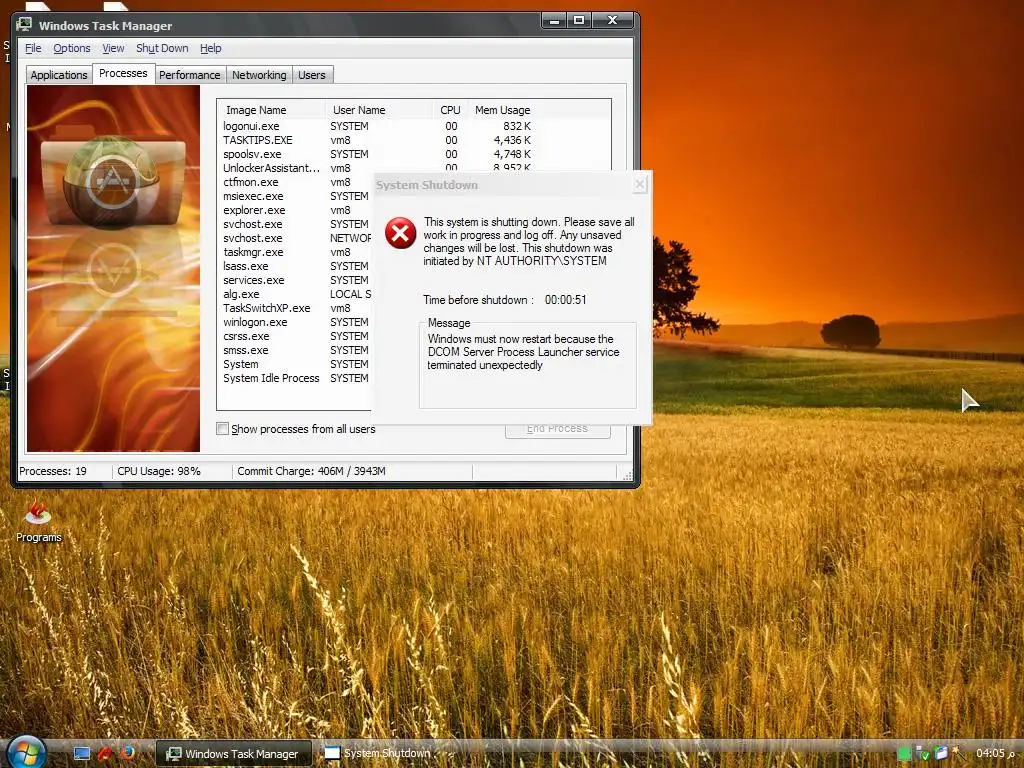Switch to the Applications tab

59,75
